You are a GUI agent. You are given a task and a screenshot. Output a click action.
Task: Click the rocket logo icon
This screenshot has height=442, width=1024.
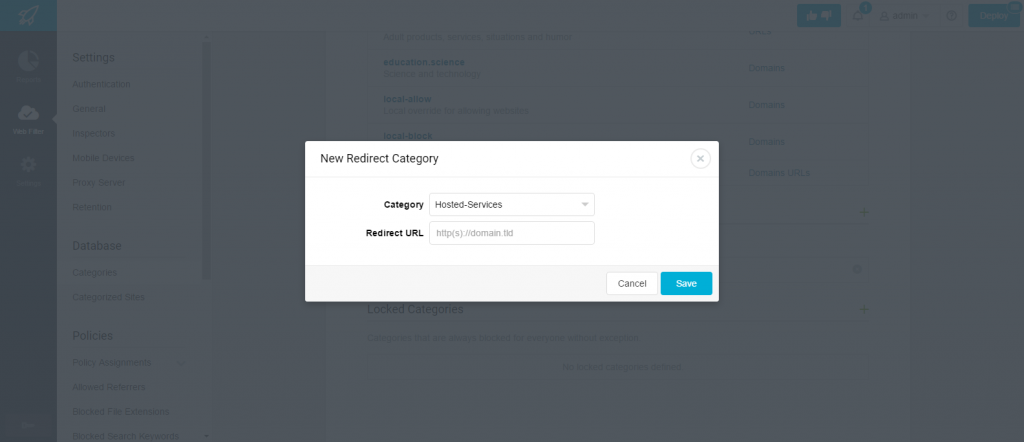(28, 16)
